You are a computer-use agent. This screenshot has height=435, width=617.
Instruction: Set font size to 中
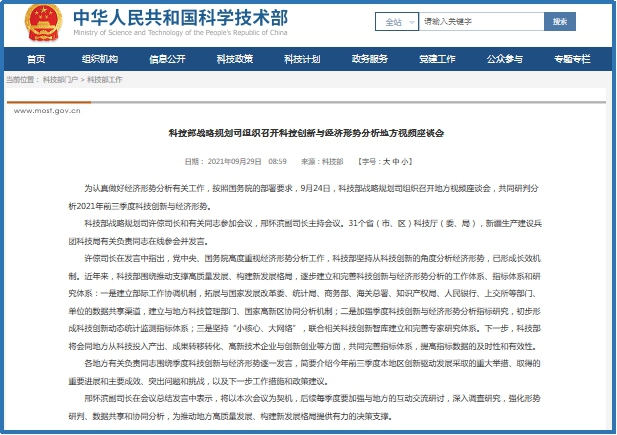395,161
